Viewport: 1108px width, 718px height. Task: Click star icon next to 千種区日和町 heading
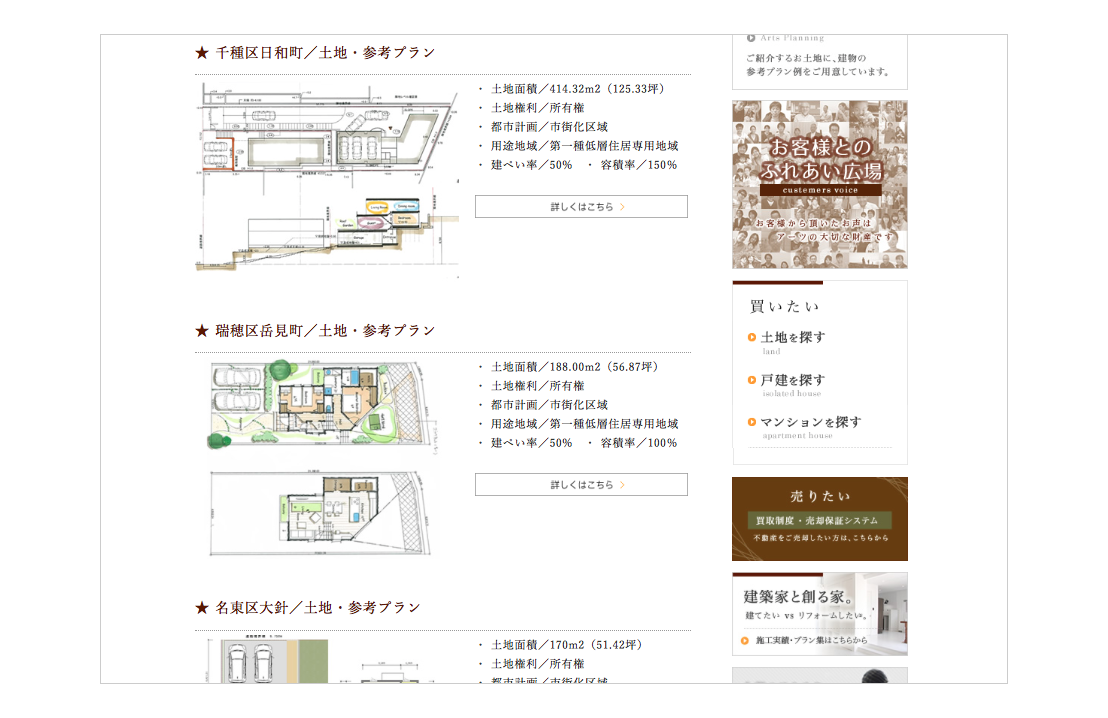pos(202,53)
